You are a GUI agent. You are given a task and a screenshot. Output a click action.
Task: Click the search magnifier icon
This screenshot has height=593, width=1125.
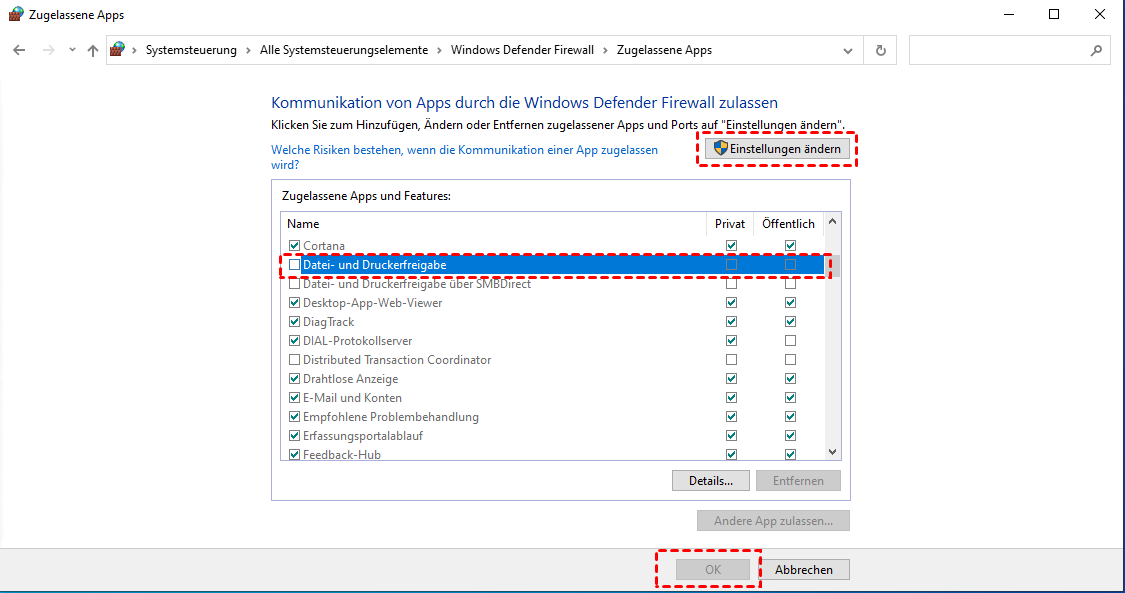pos(1096,51)
